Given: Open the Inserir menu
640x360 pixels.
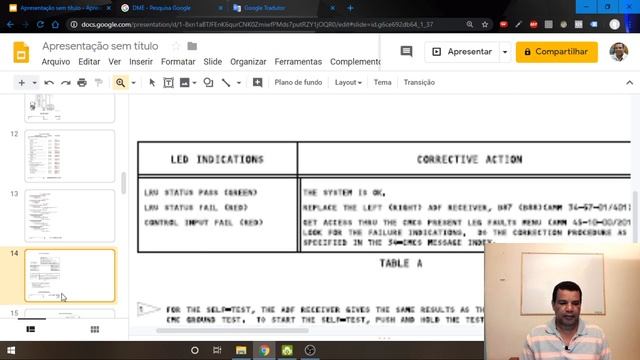Looking at the screenshot, I should (x=141, y=62).
